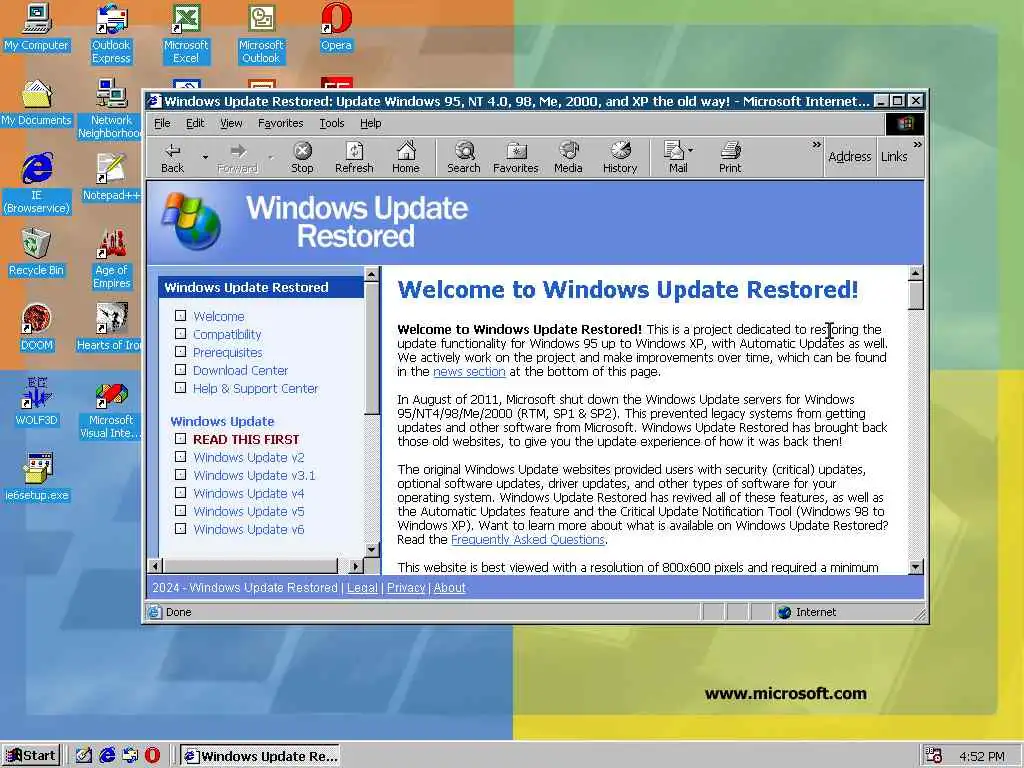The height and width of the screenshot is (768, 1024).
Task: Launch Opera from quick launch bar
Action: point(152,756)
